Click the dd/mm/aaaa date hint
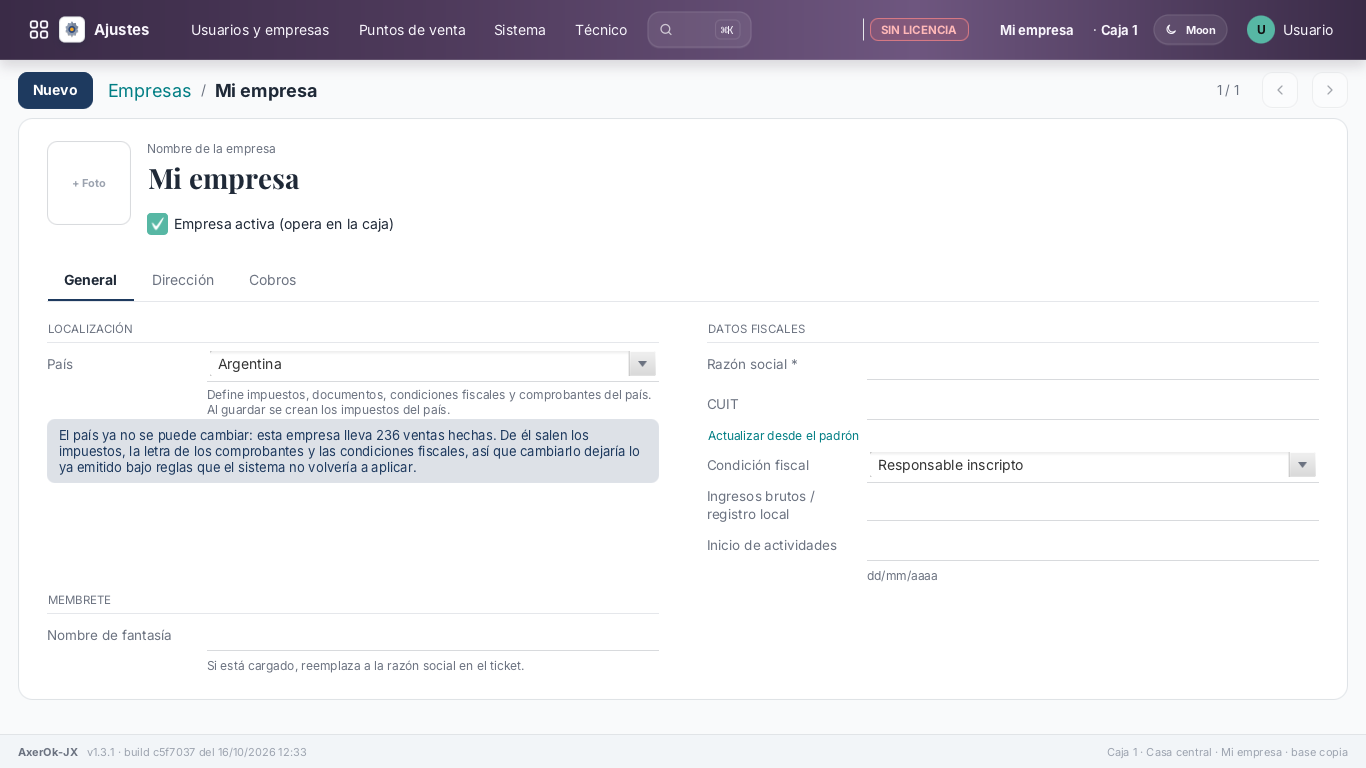The width and height of the screenshot is (1366, 768). (x=902, y=576)
